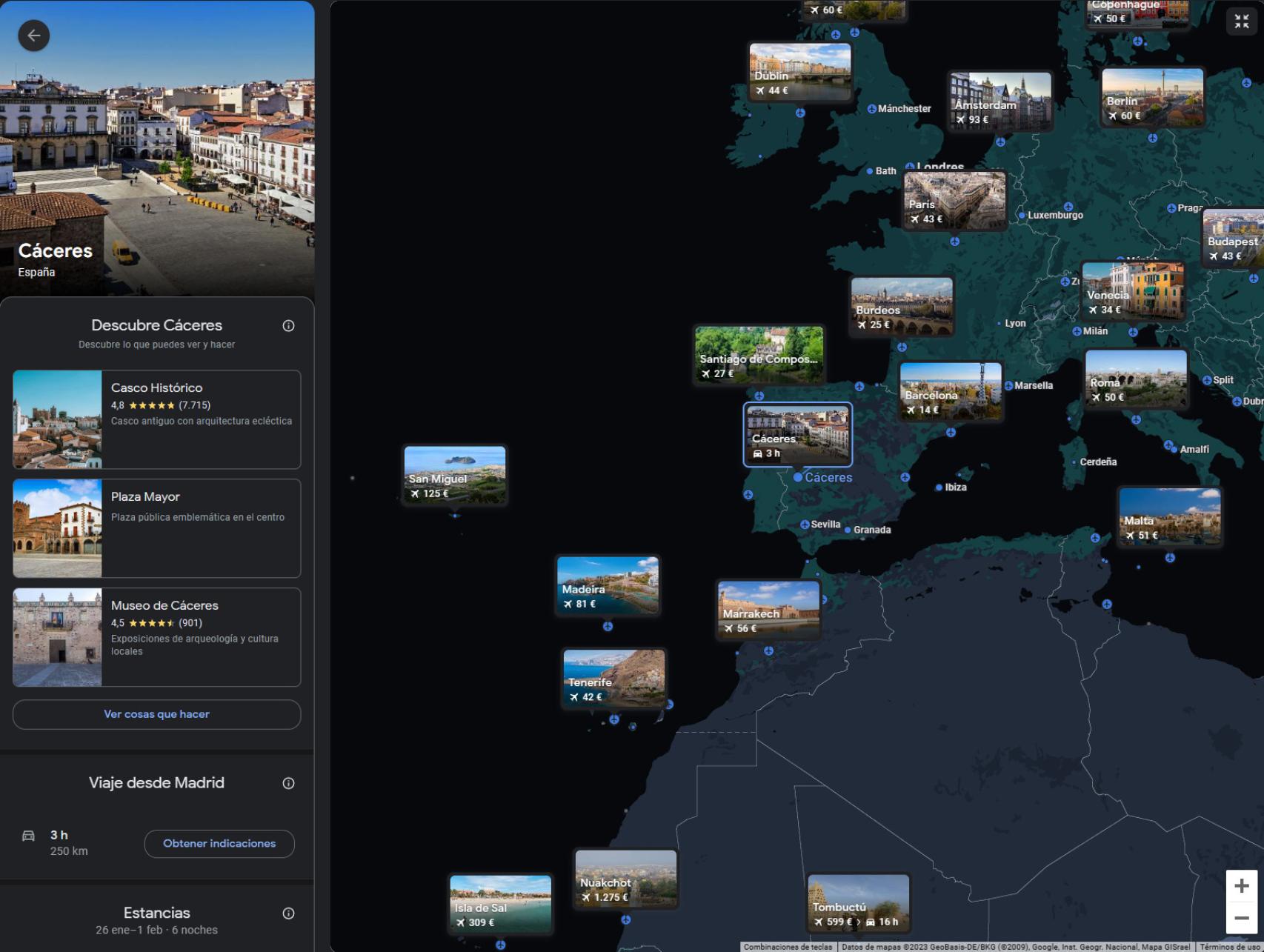Image resolution: width=1264 pixels, height=952 pixels.
Task: Open the Museo de Cáceres card
Action: pyautogui.click(x=156, y=637)
